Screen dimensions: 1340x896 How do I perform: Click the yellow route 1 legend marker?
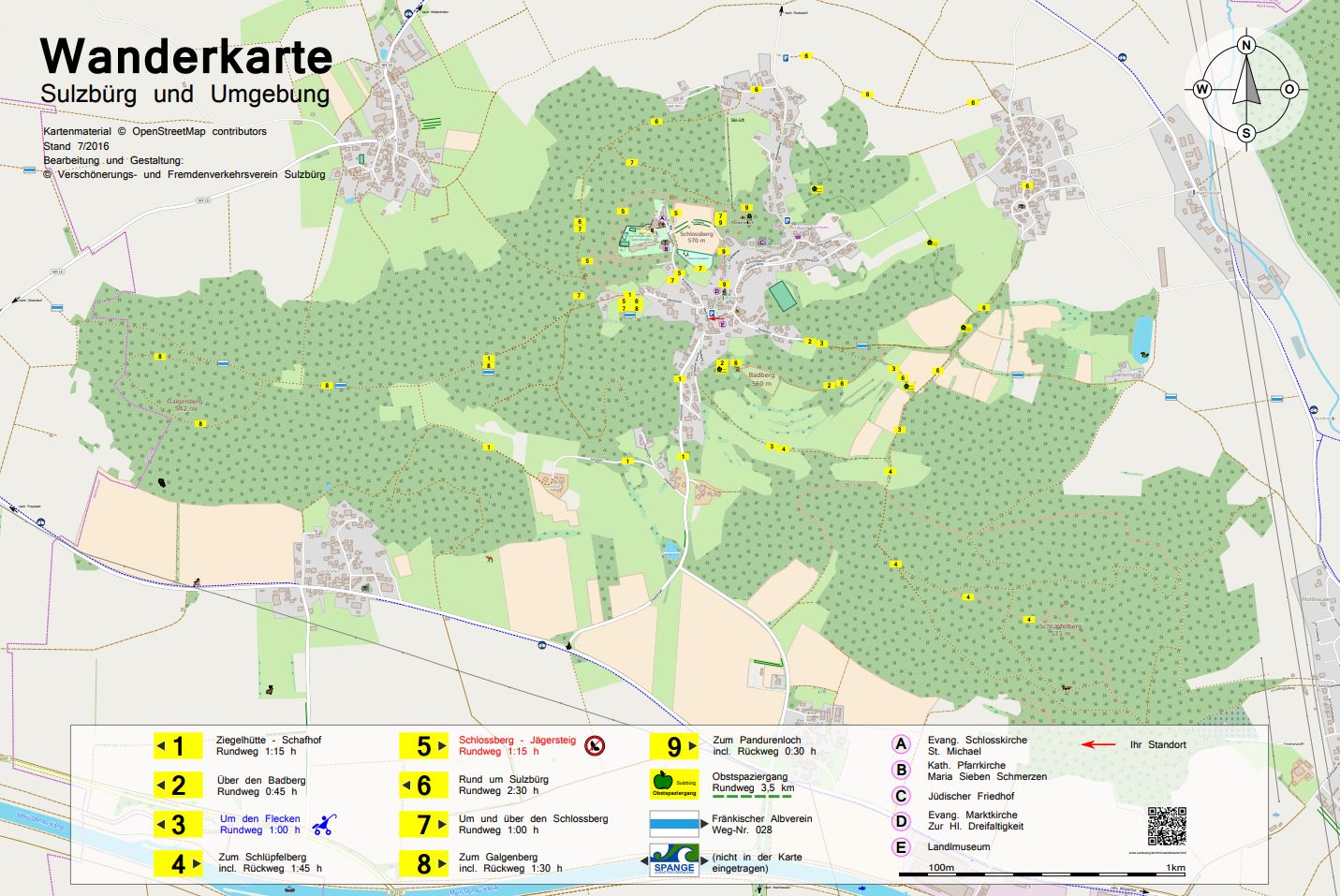178,746
